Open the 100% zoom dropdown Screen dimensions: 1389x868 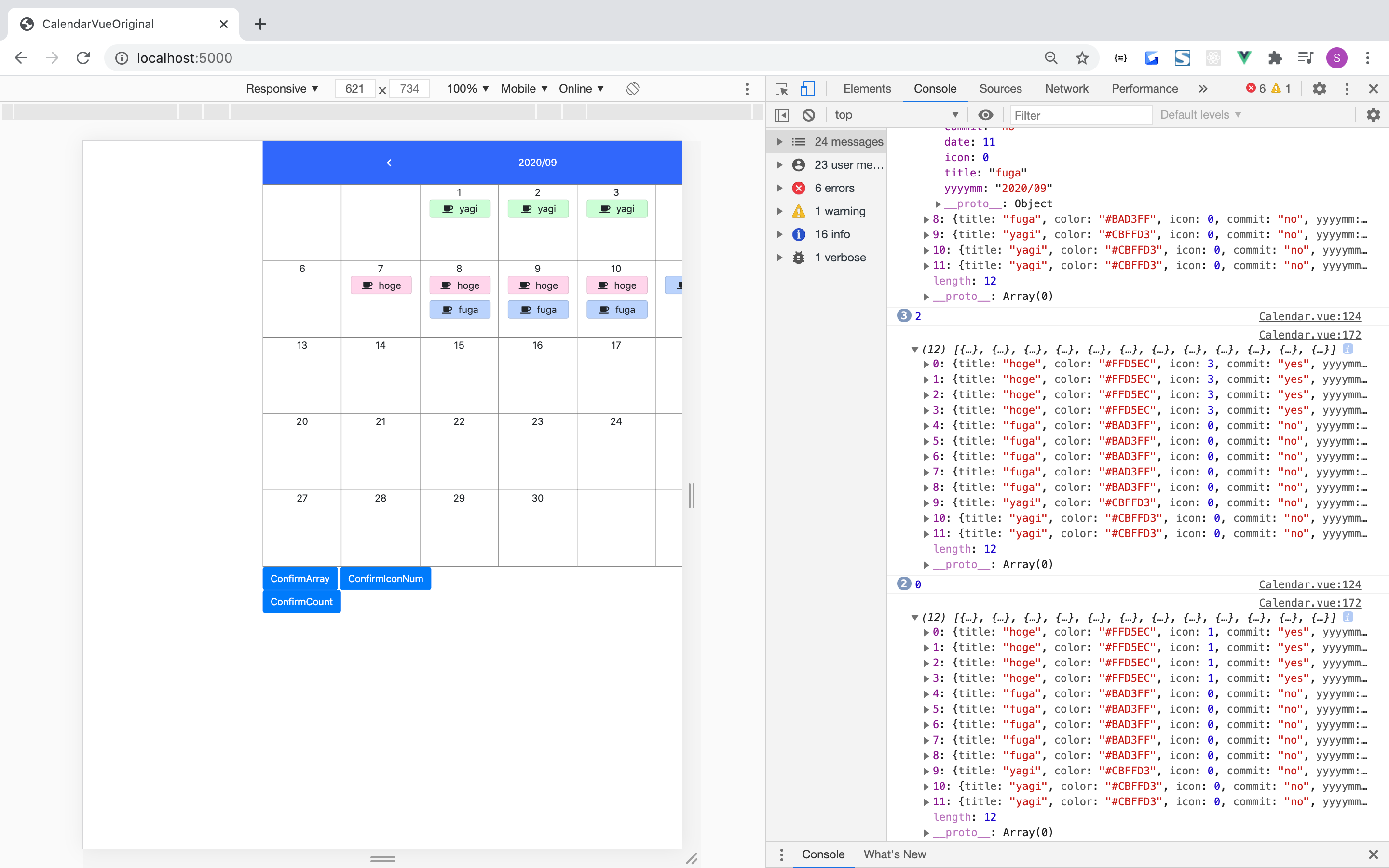[x=468, y=88]
